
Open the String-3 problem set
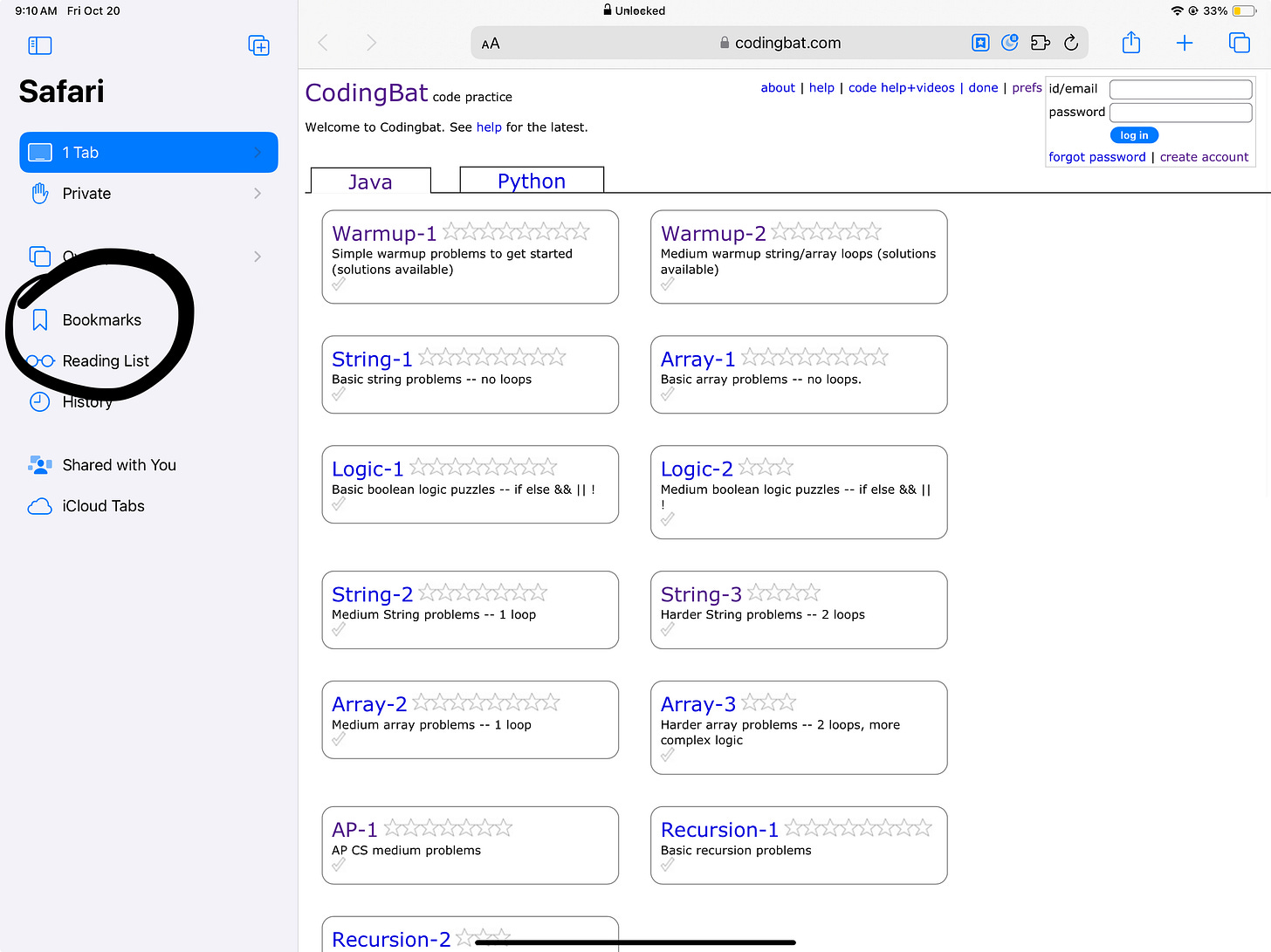[x=701, y=595]
